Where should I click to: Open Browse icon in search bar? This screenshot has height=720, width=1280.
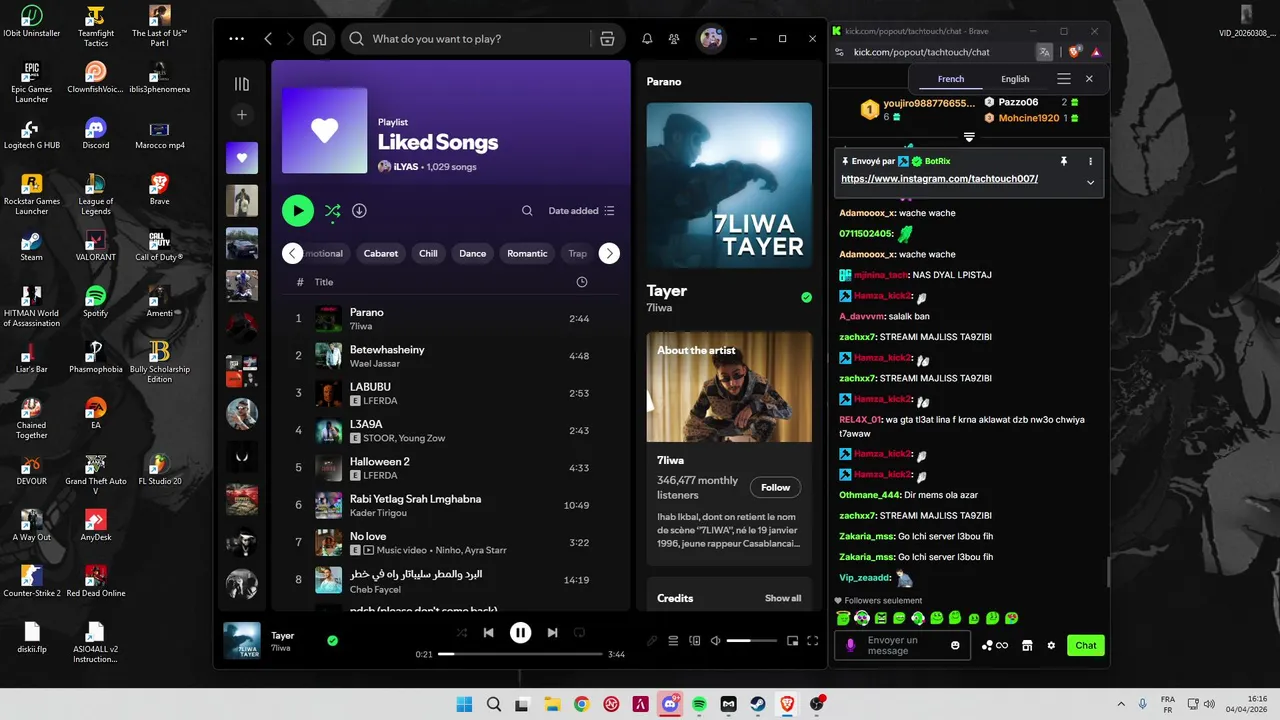(607, 39)
